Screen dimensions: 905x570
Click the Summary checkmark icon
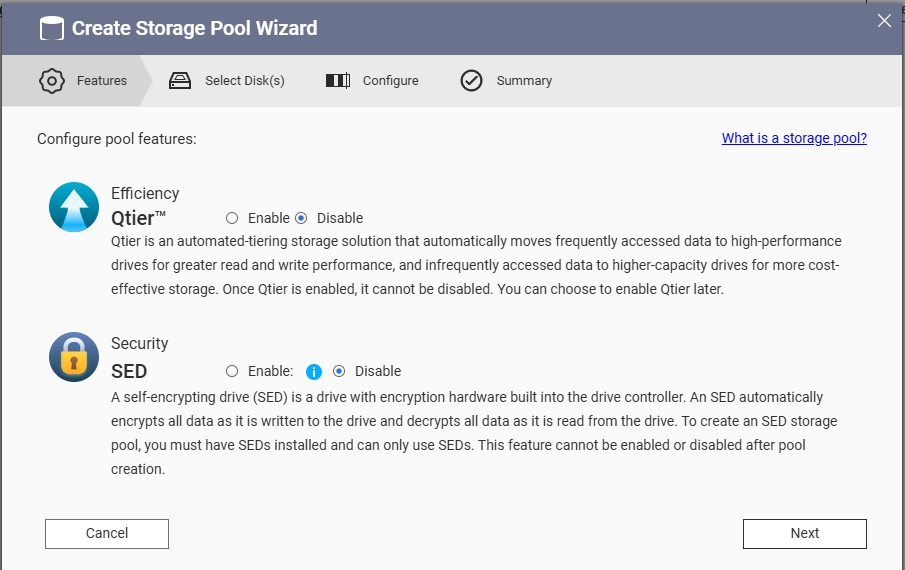pos(472,81)
